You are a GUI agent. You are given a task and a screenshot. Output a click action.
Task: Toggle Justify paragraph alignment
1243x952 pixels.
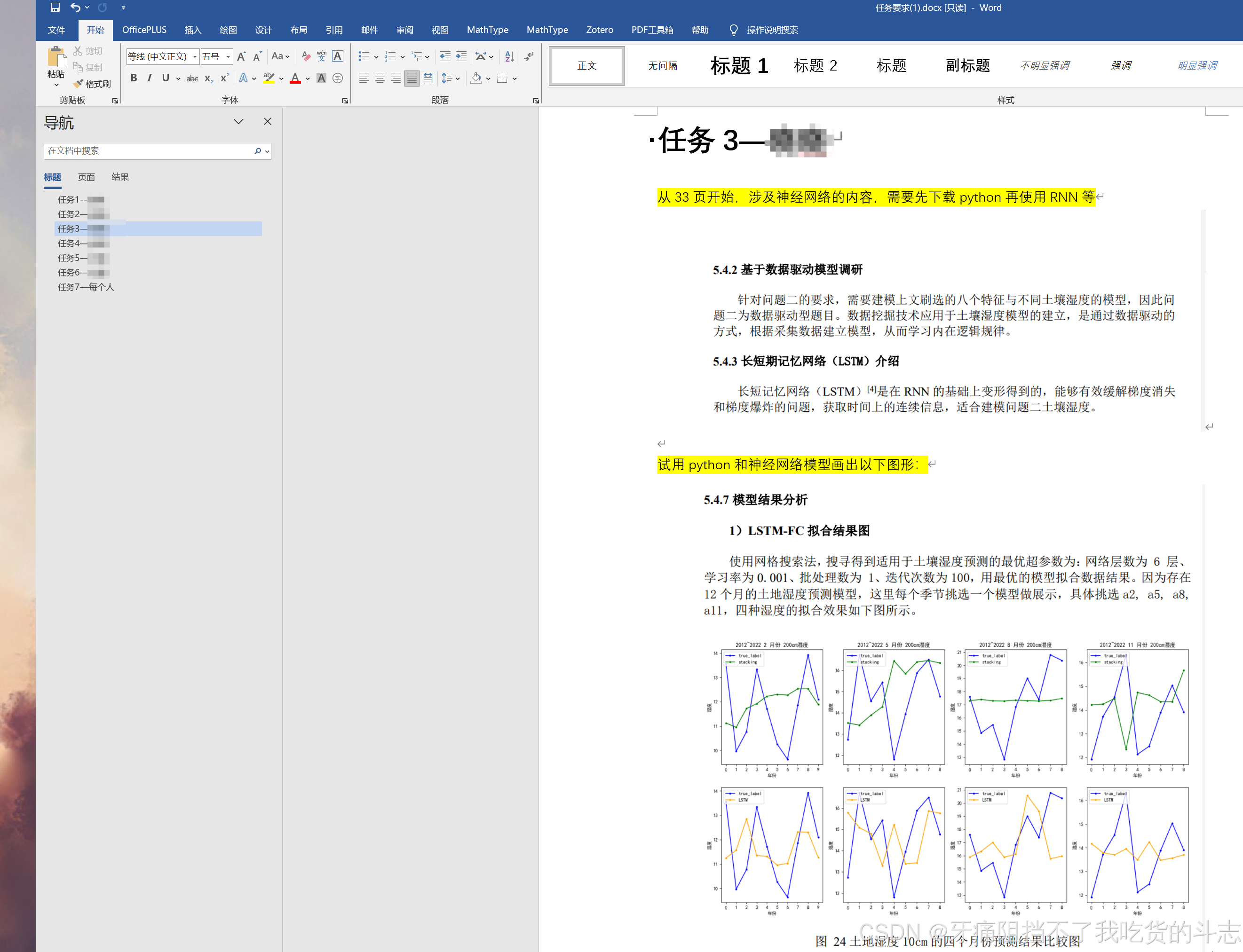[412, 78]
